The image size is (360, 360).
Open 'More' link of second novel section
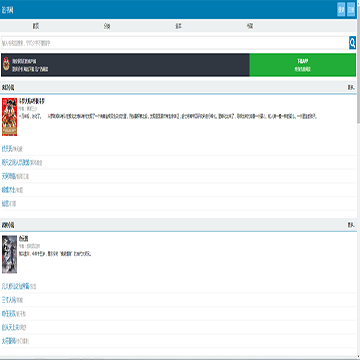[351, 225]
